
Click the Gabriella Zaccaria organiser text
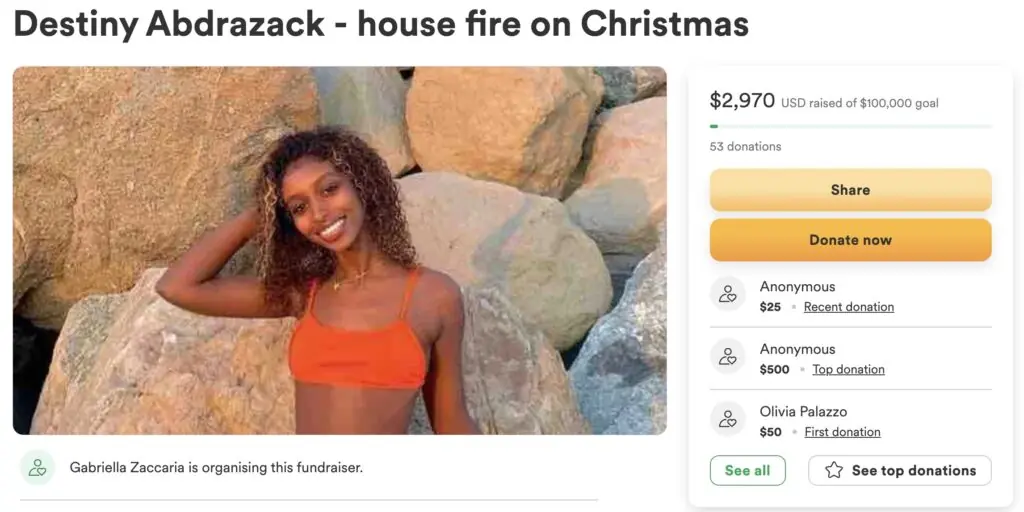(x=216, y=467)
